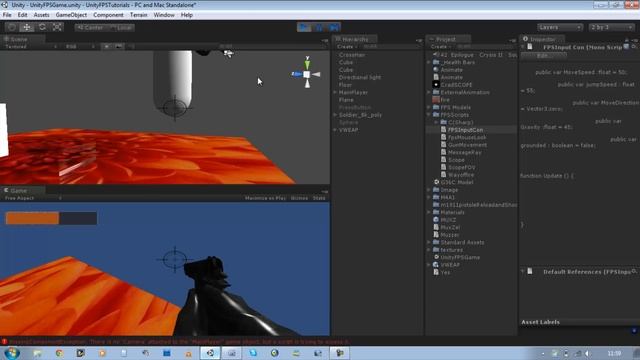Switch to the Scene tab
Viewport: 640px width, 360px height.
pos(22,39)
